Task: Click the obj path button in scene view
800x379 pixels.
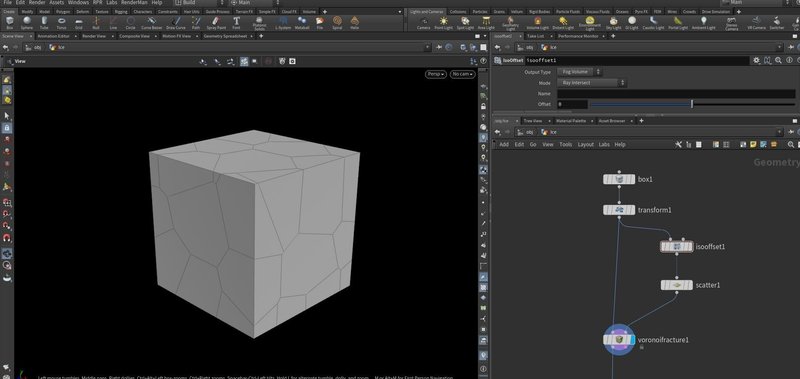Action: click(x=34, y=47)
